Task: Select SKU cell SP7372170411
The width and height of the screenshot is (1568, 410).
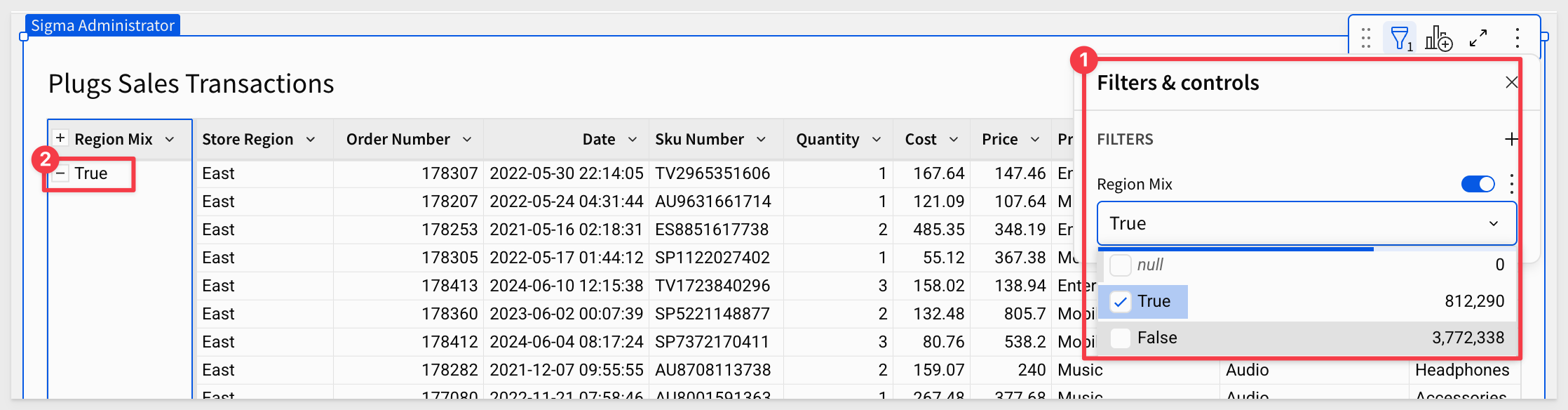Action: tap(712, 342)
